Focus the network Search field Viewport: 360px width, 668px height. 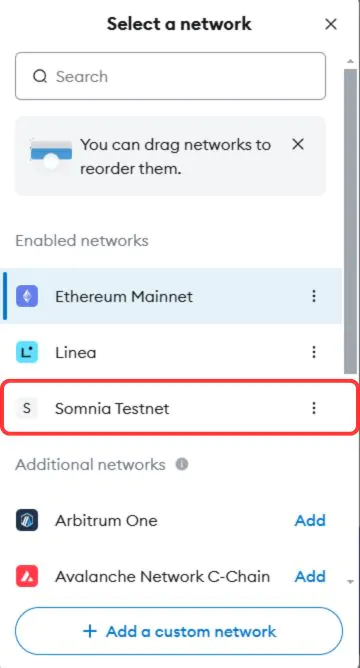pyautogui.click(x=170, y=76)
